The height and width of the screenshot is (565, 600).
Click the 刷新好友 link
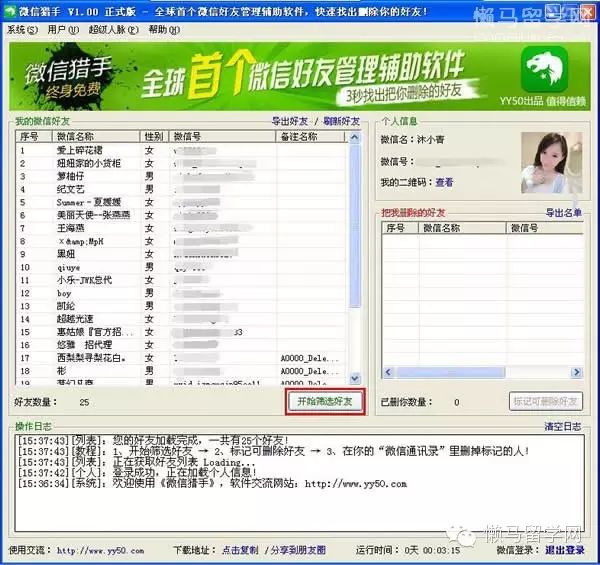coord(341,121)
